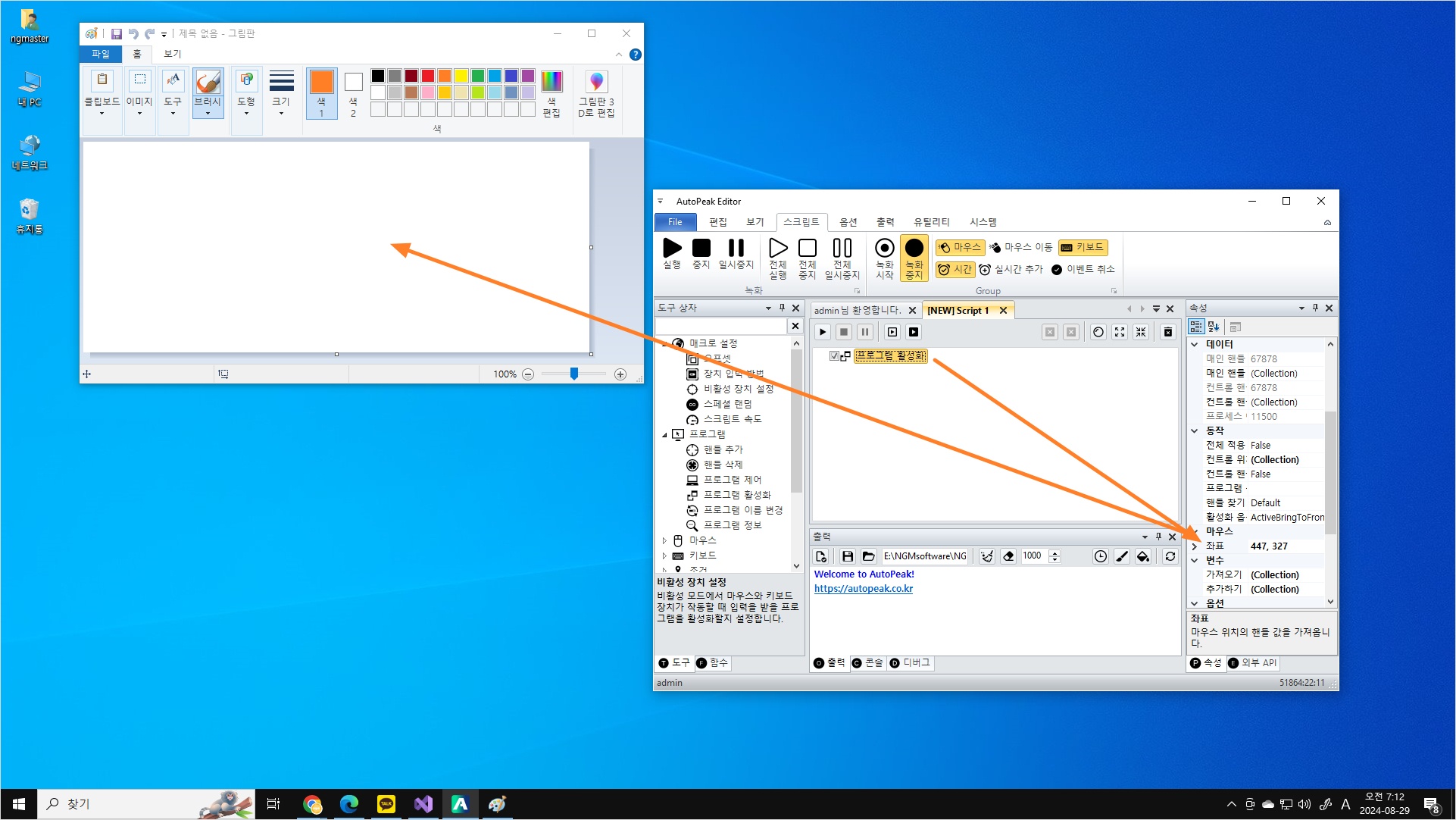Toggle the 마우스 recording option
1456x820 pixels.
pyautogui.click(x=959, y=247)
